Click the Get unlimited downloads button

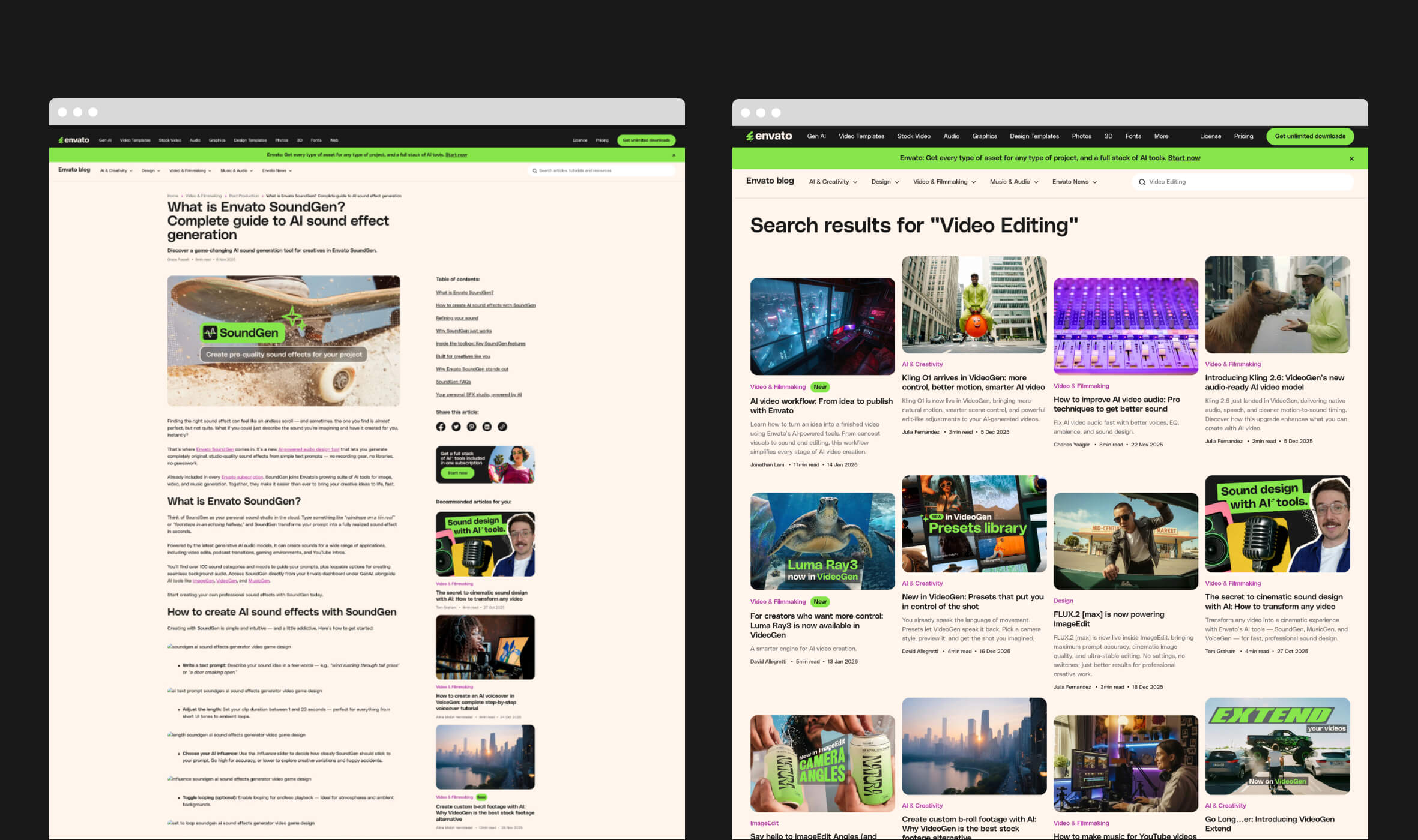click(1310, 136)
